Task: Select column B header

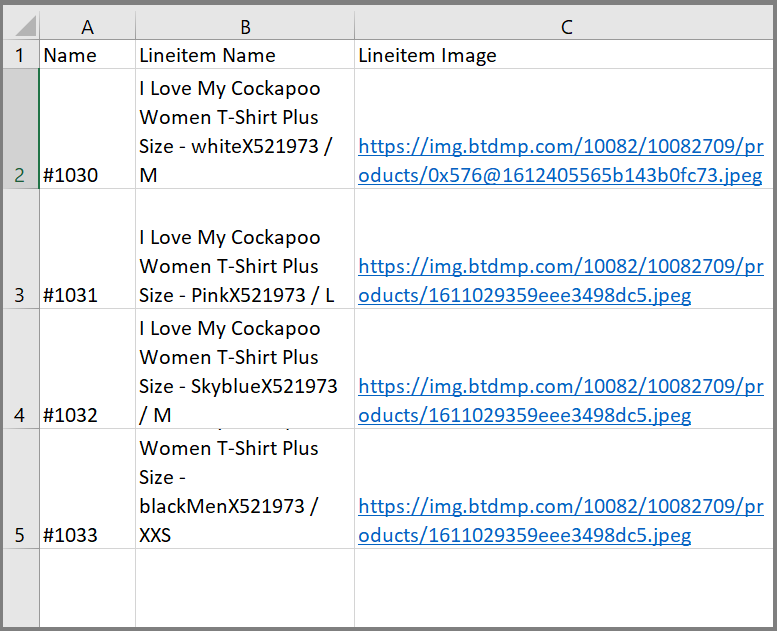Action: [x=245, y=27]
